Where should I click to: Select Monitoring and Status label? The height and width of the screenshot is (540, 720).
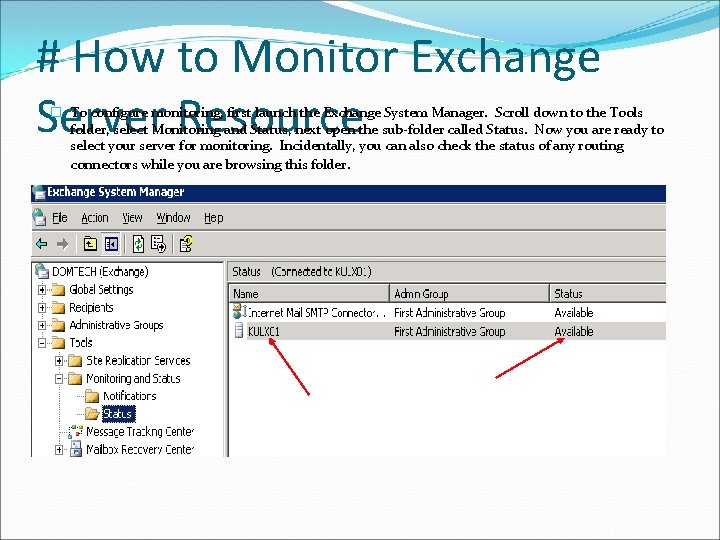tap(133, 379)
